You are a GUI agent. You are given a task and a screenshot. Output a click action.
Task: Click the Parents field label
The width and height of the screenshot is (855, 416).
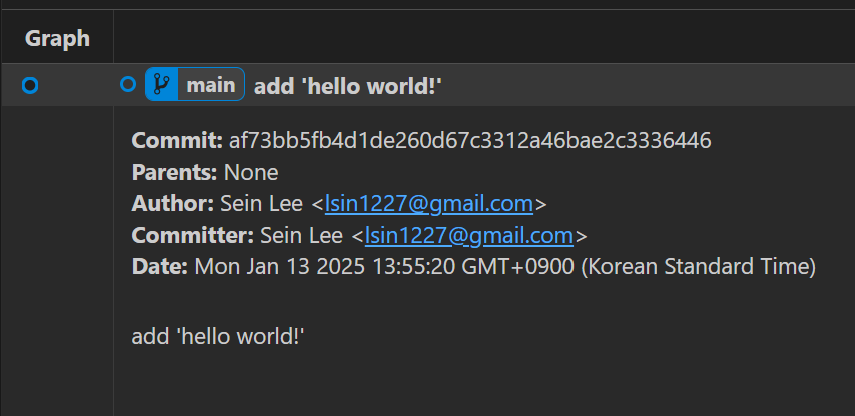(175, 173)
